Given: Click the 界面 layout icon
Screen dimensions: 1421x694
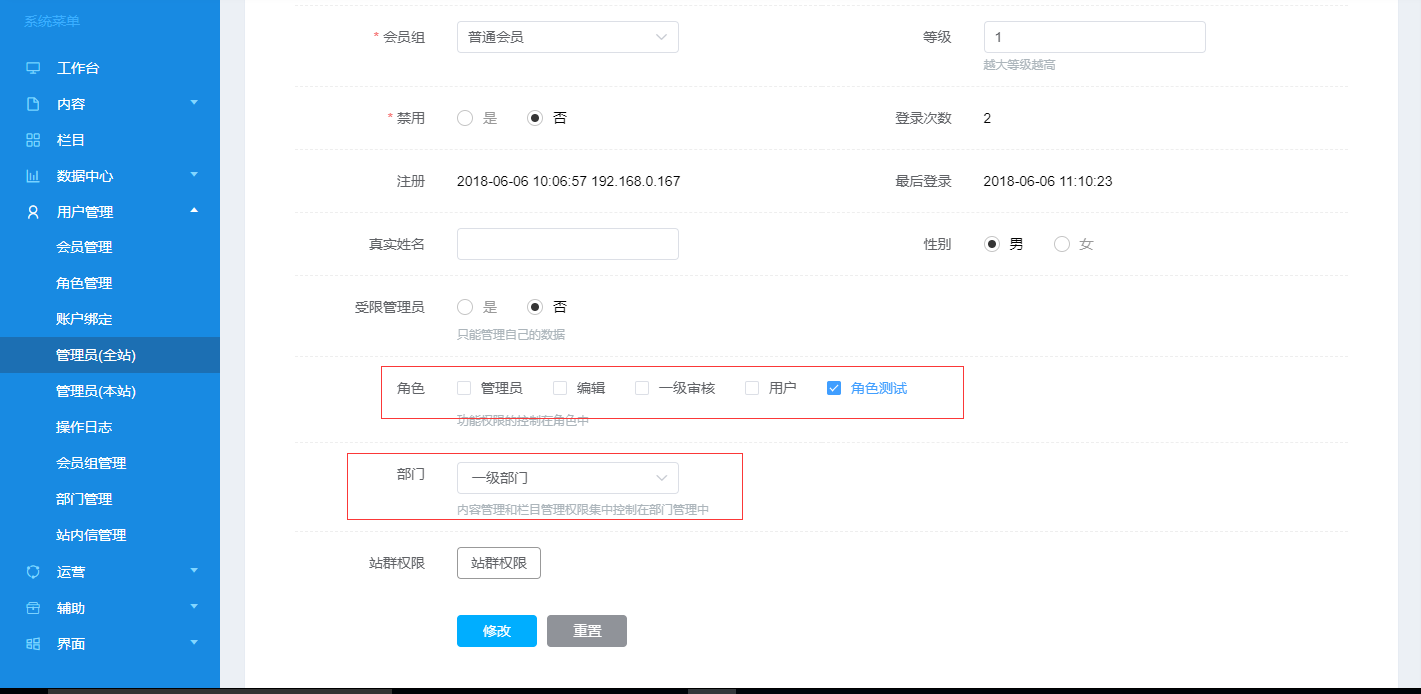Looking at the screenshot, I should coord(33,644).
